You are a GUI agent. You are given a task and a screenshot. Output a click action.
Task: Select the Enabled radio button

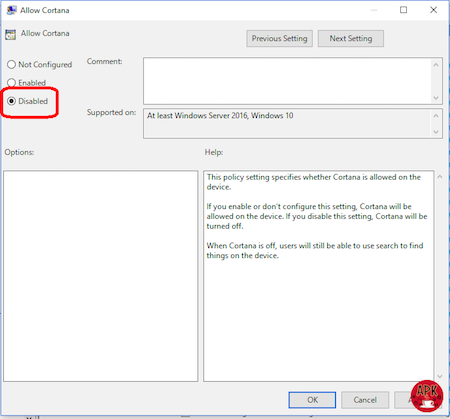[x=11, y=82]
